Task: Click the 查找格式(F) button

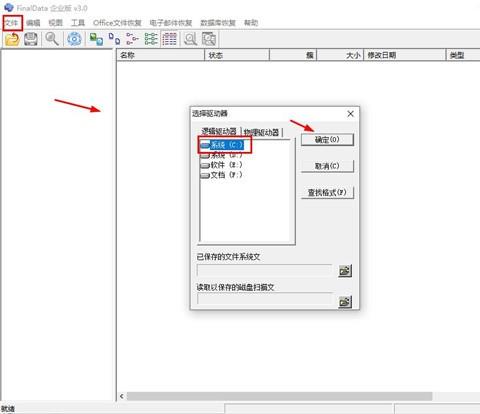Action: (327, 192)
